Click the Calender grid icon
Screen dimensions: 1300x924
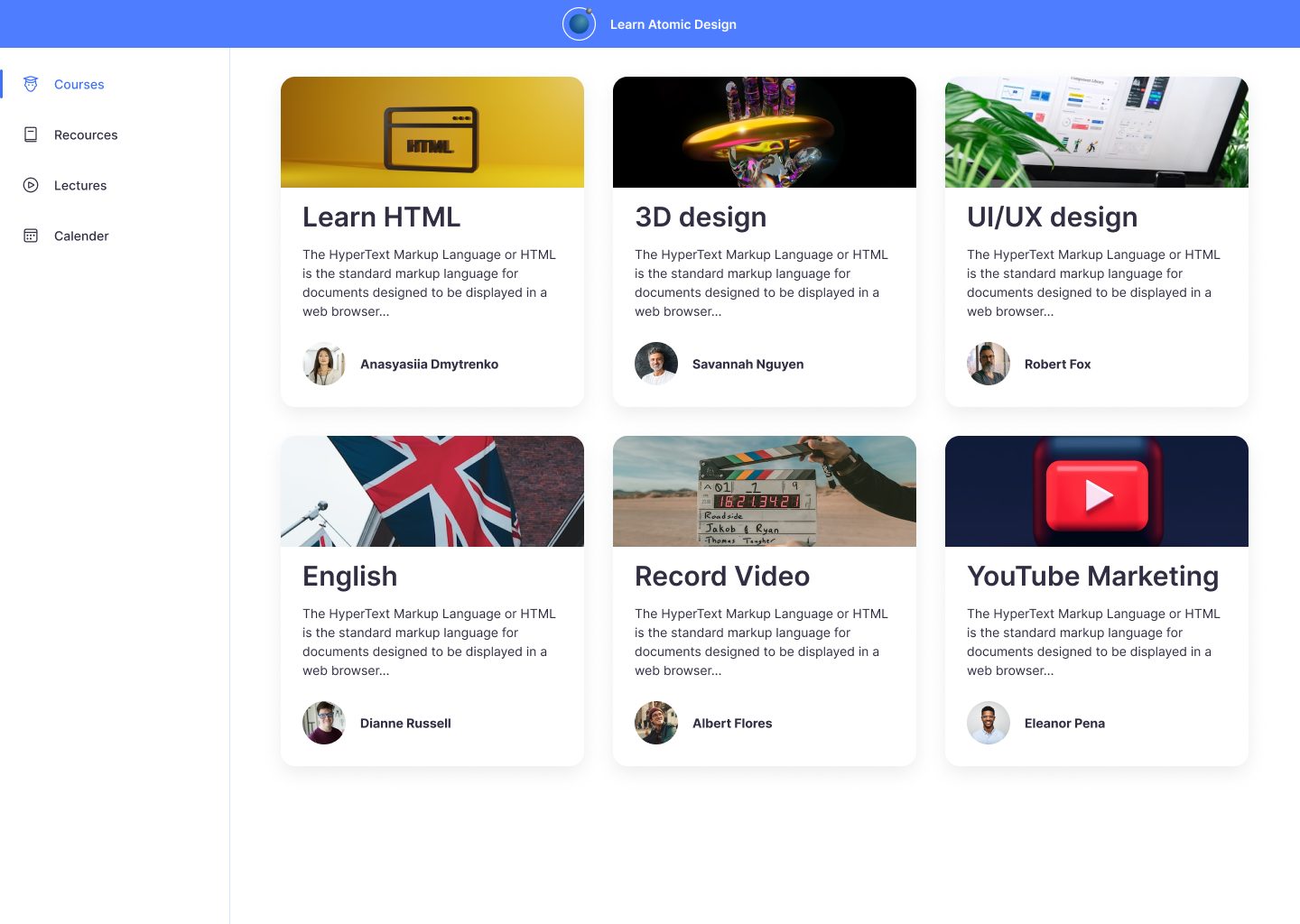(x=31, y=236)
